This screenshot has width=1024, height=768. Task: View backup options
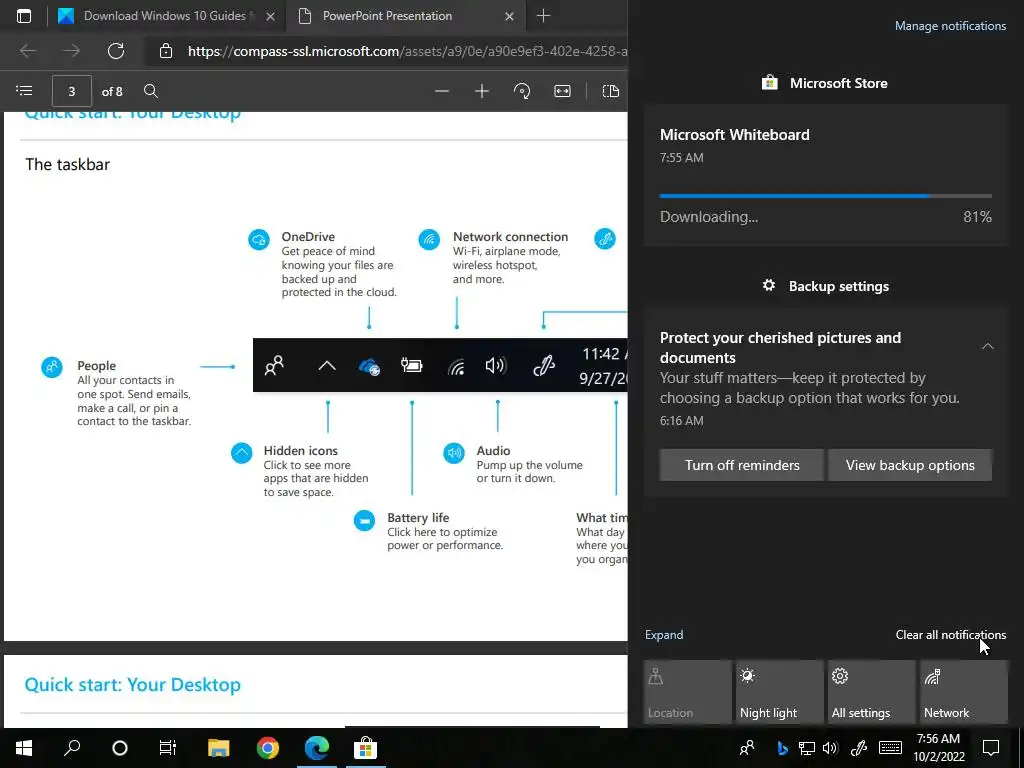tap(910, 465)
